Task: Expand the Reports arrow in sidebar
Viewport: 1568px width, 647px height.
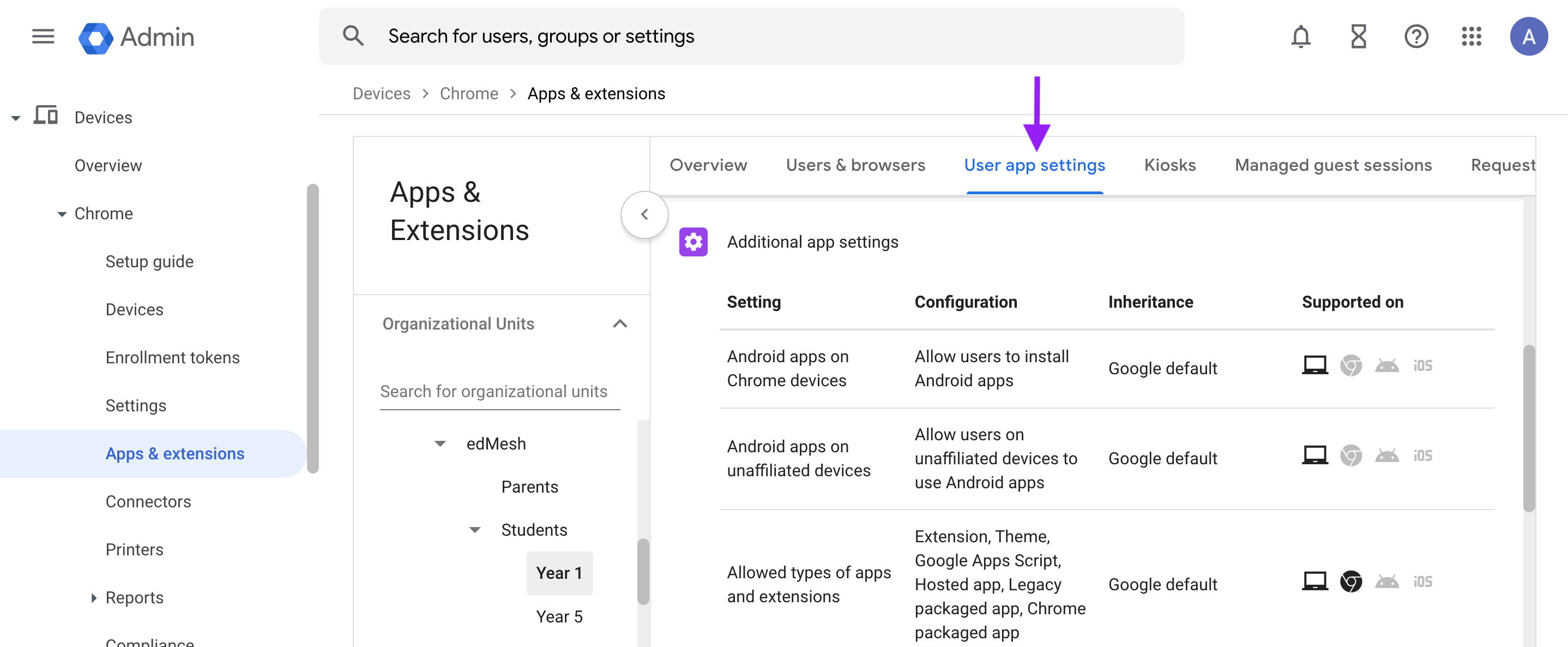Action: coord(93,598)
